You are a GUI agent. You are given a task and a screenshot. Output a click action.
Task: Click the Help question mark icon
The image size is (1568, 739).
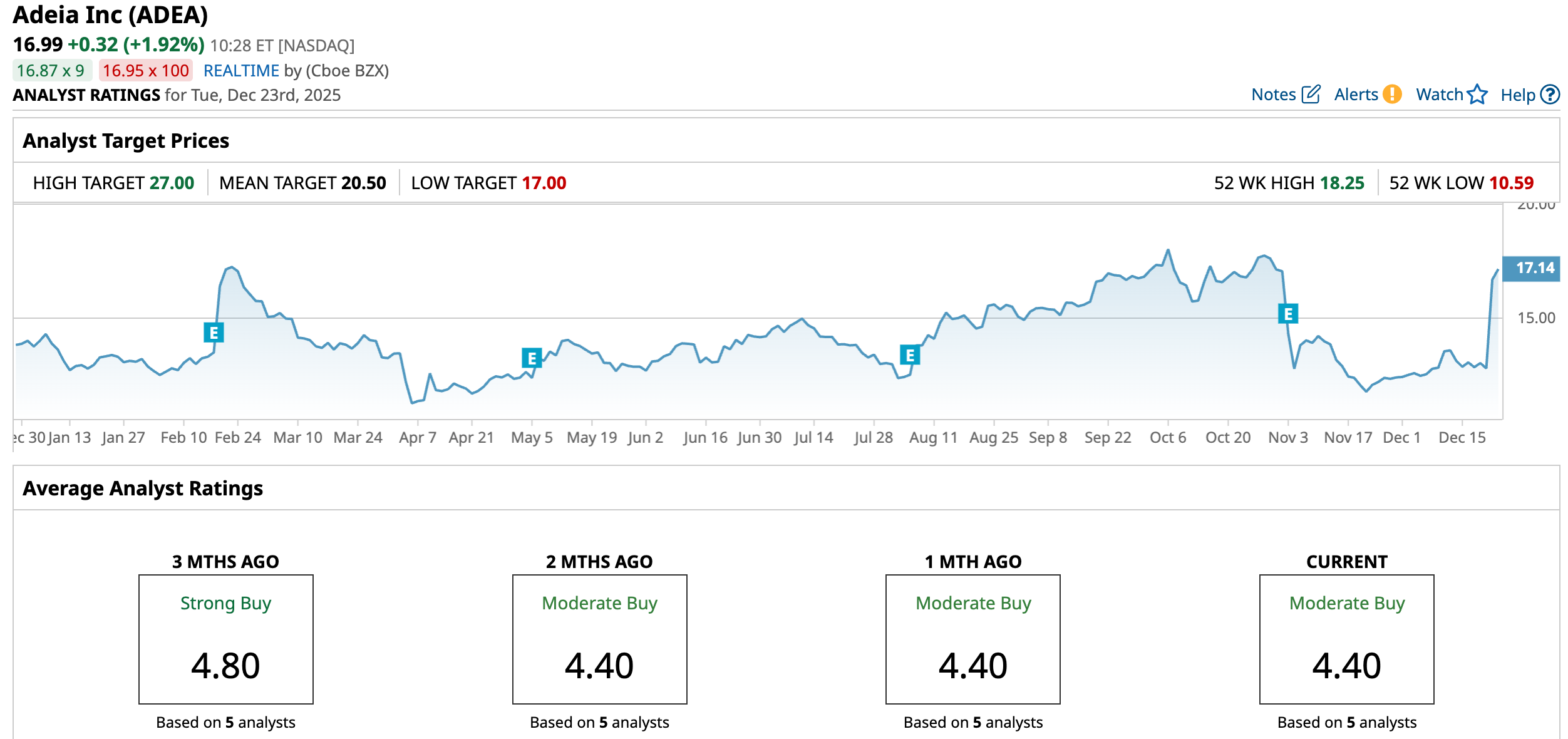pyautogui.click(x=1549, y=95)
